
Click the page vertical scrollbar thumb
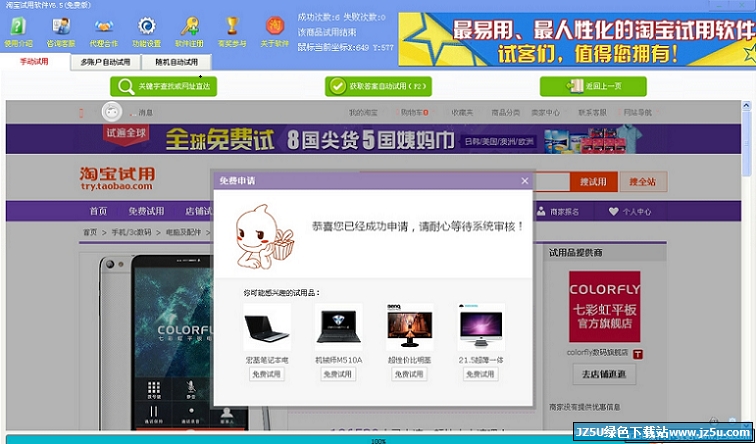coord(746,144)
